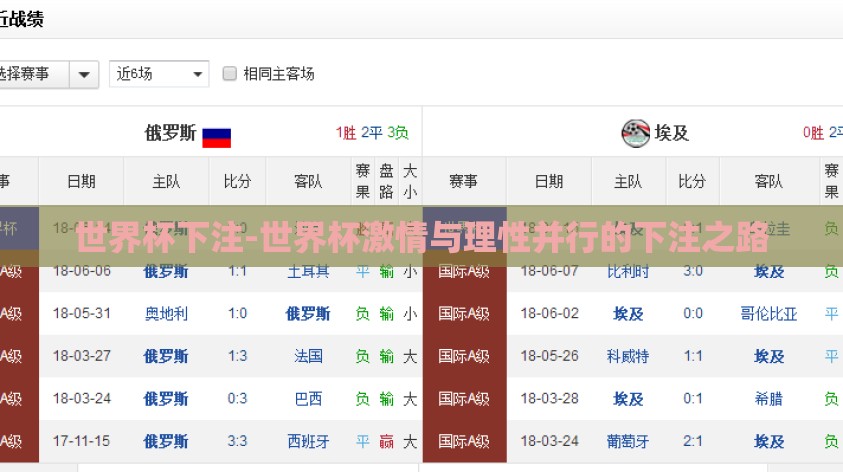Viewport: 843px width, 472px height.
Task: Open 土耳其 team link in 18-06-06 row
Action: click(x=308, y=271)
